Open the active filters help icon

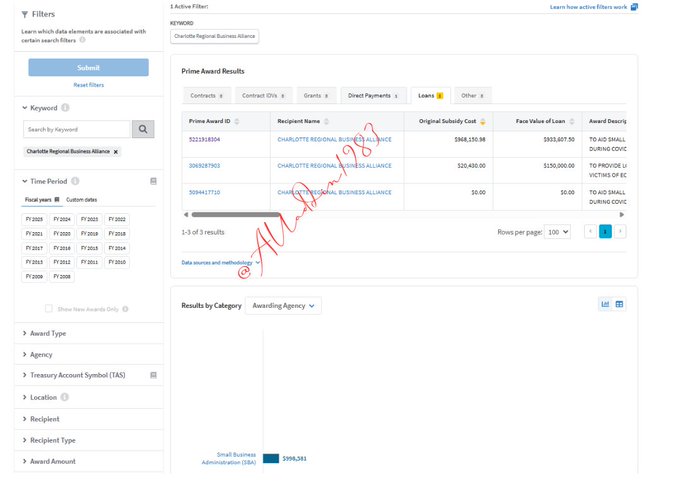coord(634,7)
